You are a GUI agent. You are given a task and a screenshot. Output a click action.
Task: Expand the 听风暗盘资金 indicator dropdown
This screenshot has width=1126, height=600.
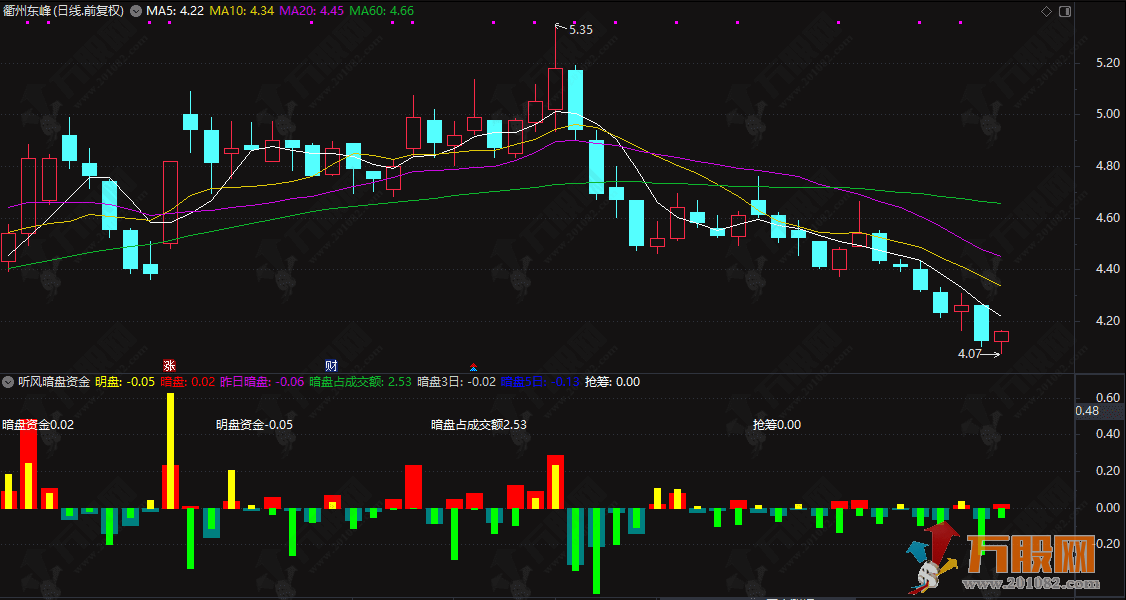coord(9,381)
